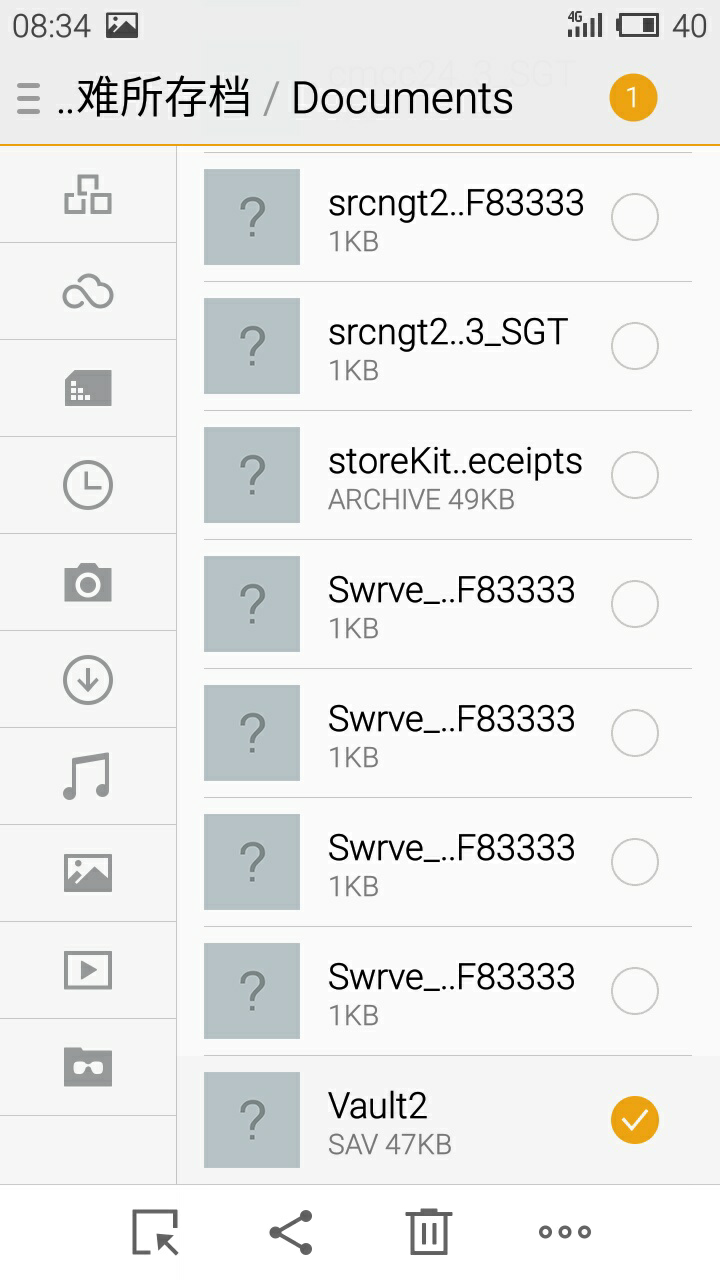This screenshot has height=1280, width=720.
Task: Select the SD card sidebar icon
Action: point(88,388)
